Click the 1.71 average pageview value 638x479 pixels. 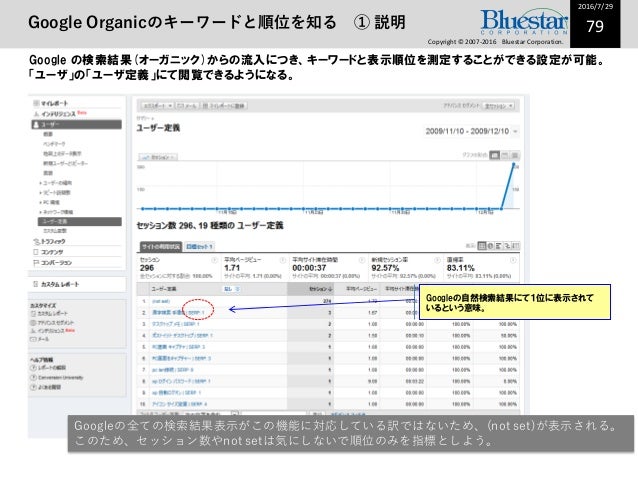[x=232, y=268]
